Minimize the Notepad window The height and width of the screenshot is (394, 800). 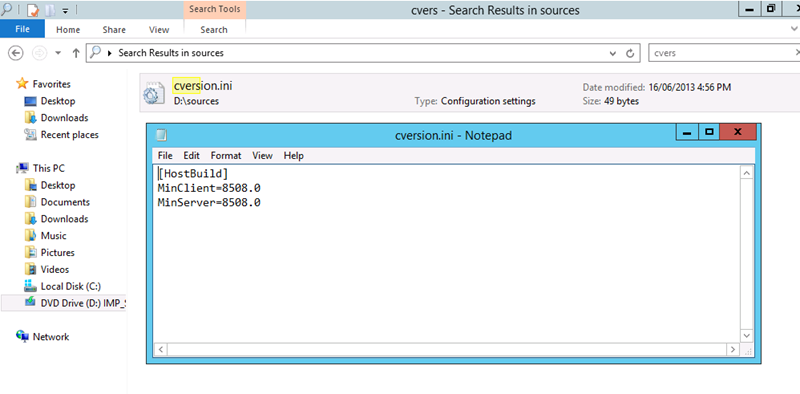point(687,132)
